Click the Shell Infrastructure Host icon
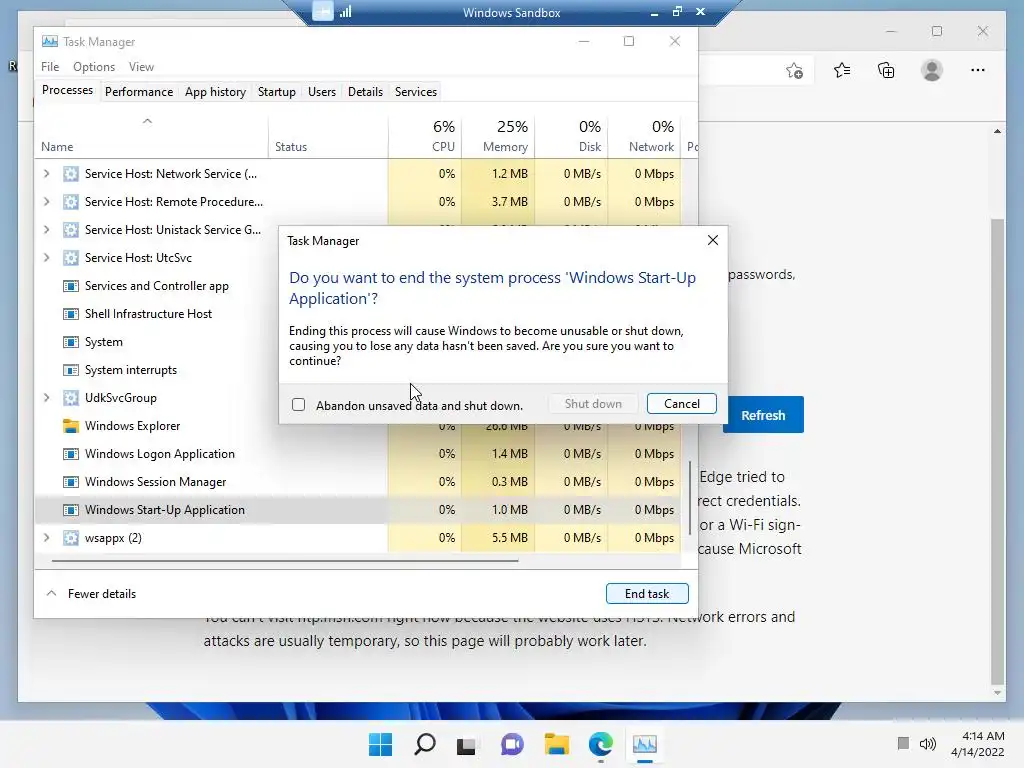The image size is (1024, 768). (x=71, y=314)
